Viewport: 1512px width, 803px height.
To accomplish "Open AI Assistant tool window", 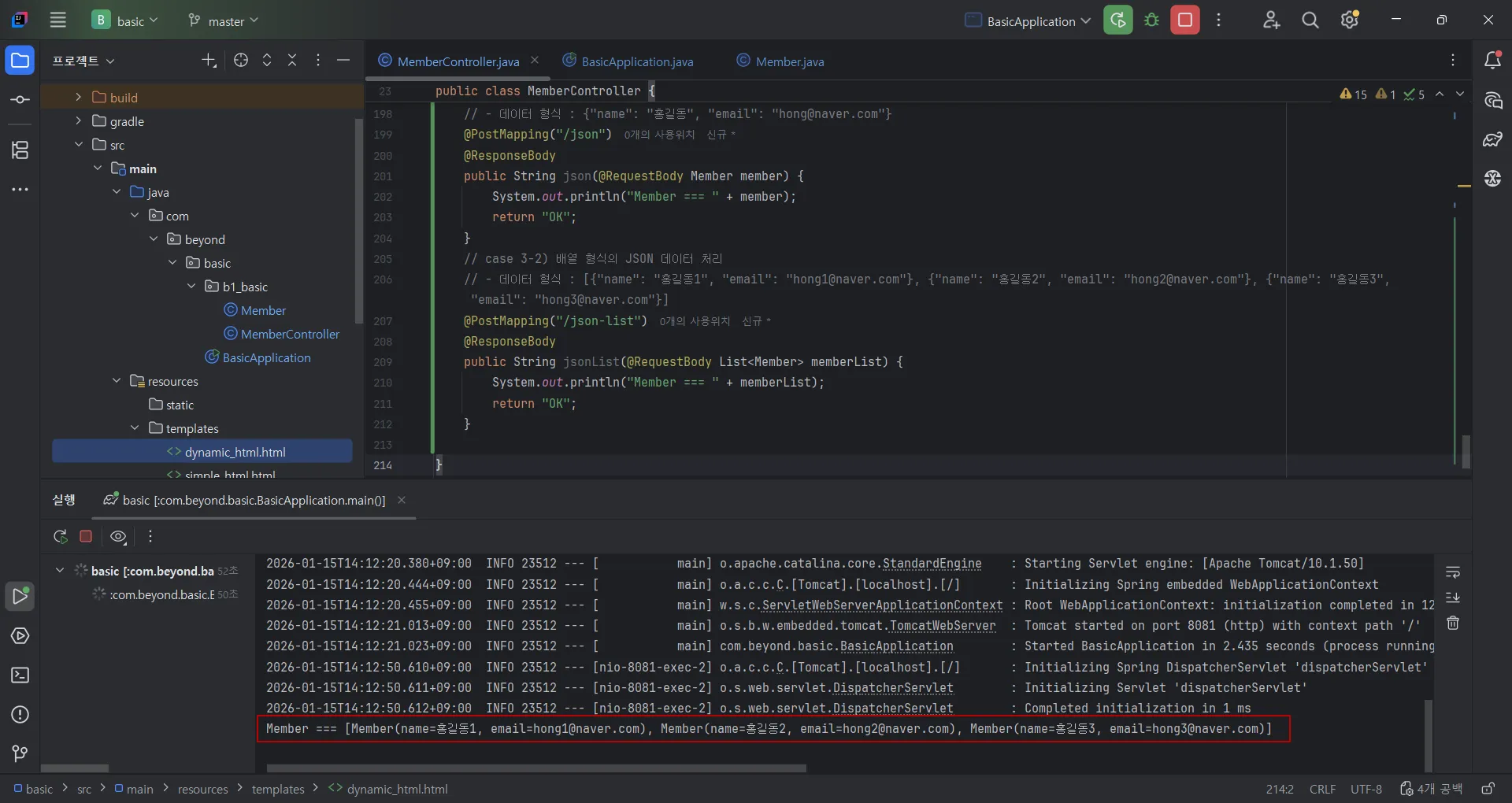I will tap(1492, 100).
